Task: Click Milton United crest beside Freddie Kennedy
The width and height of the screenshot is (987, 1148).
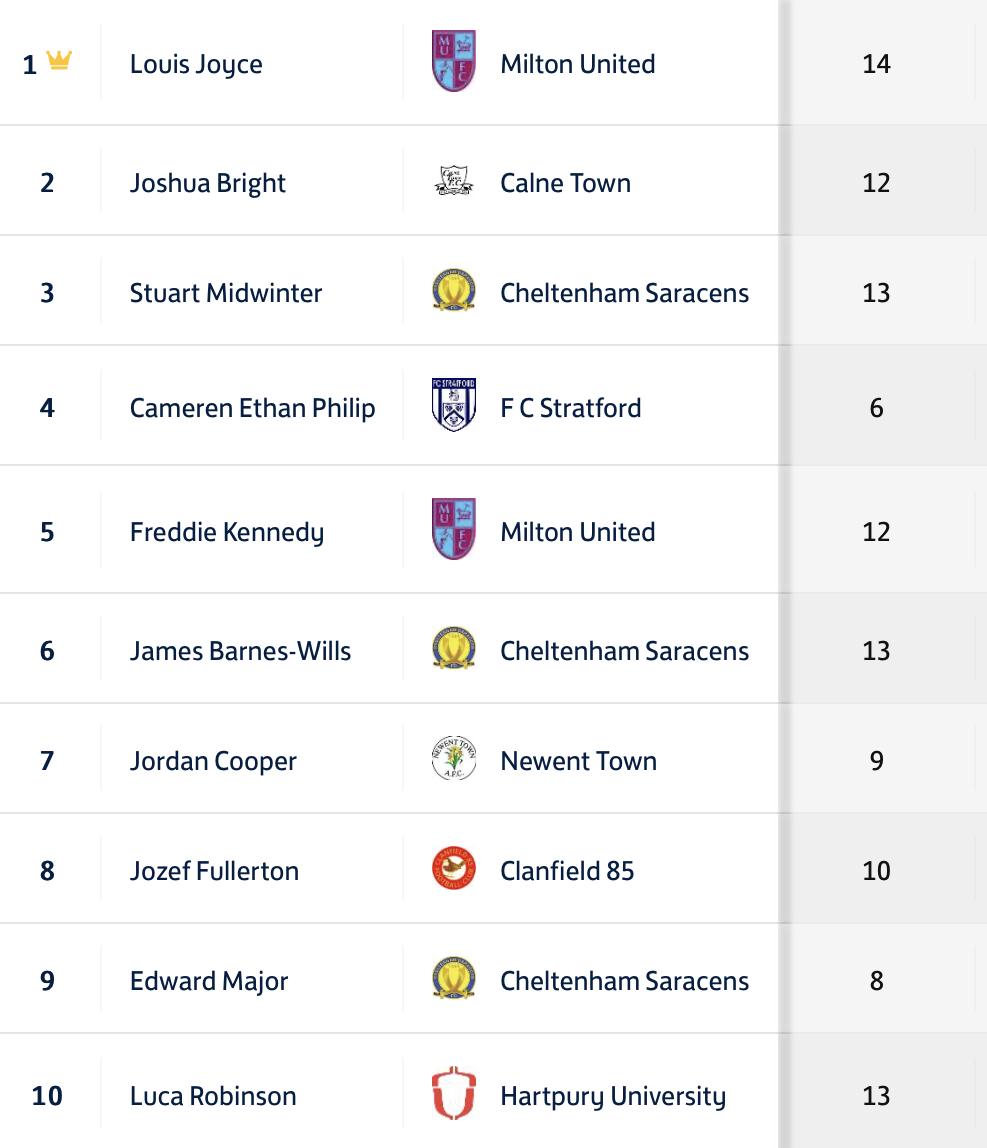Action: [453, 530]
